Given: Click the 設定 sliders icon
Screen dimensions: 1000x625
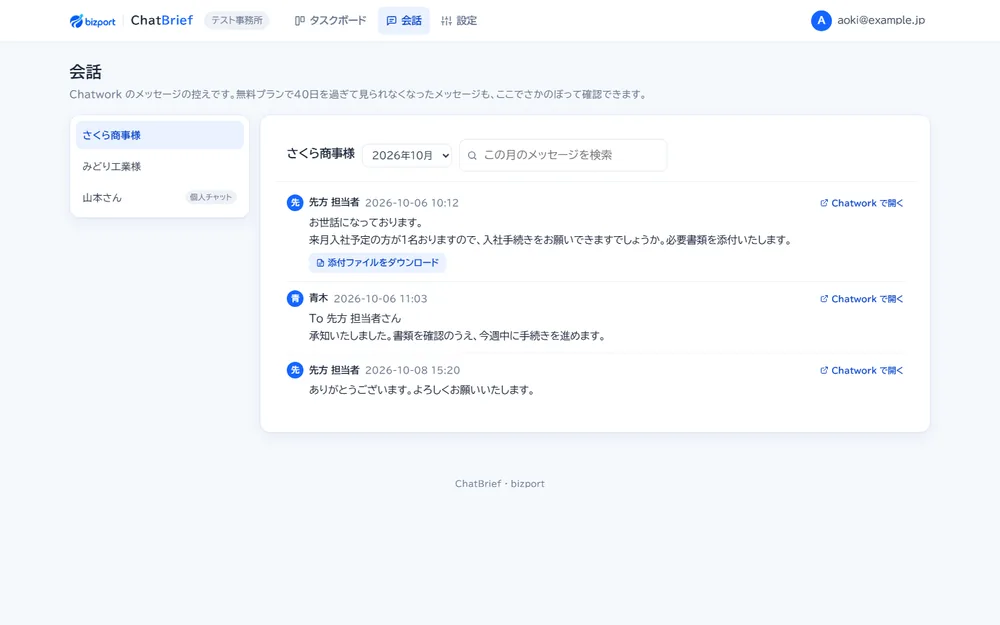Looking at the screenshot, I should point(446,20).
